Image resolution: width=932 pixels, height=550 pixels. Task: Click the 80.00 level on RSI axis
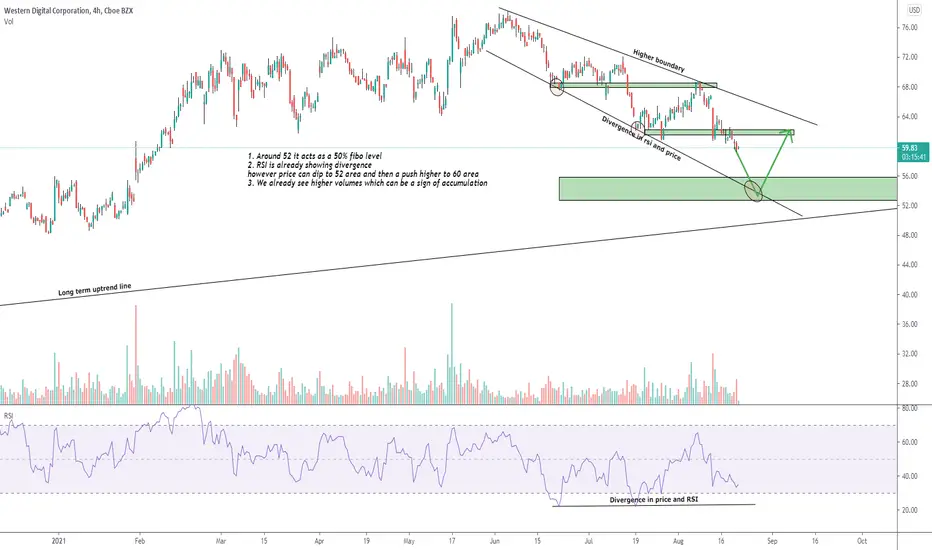[x=909, y=408]
